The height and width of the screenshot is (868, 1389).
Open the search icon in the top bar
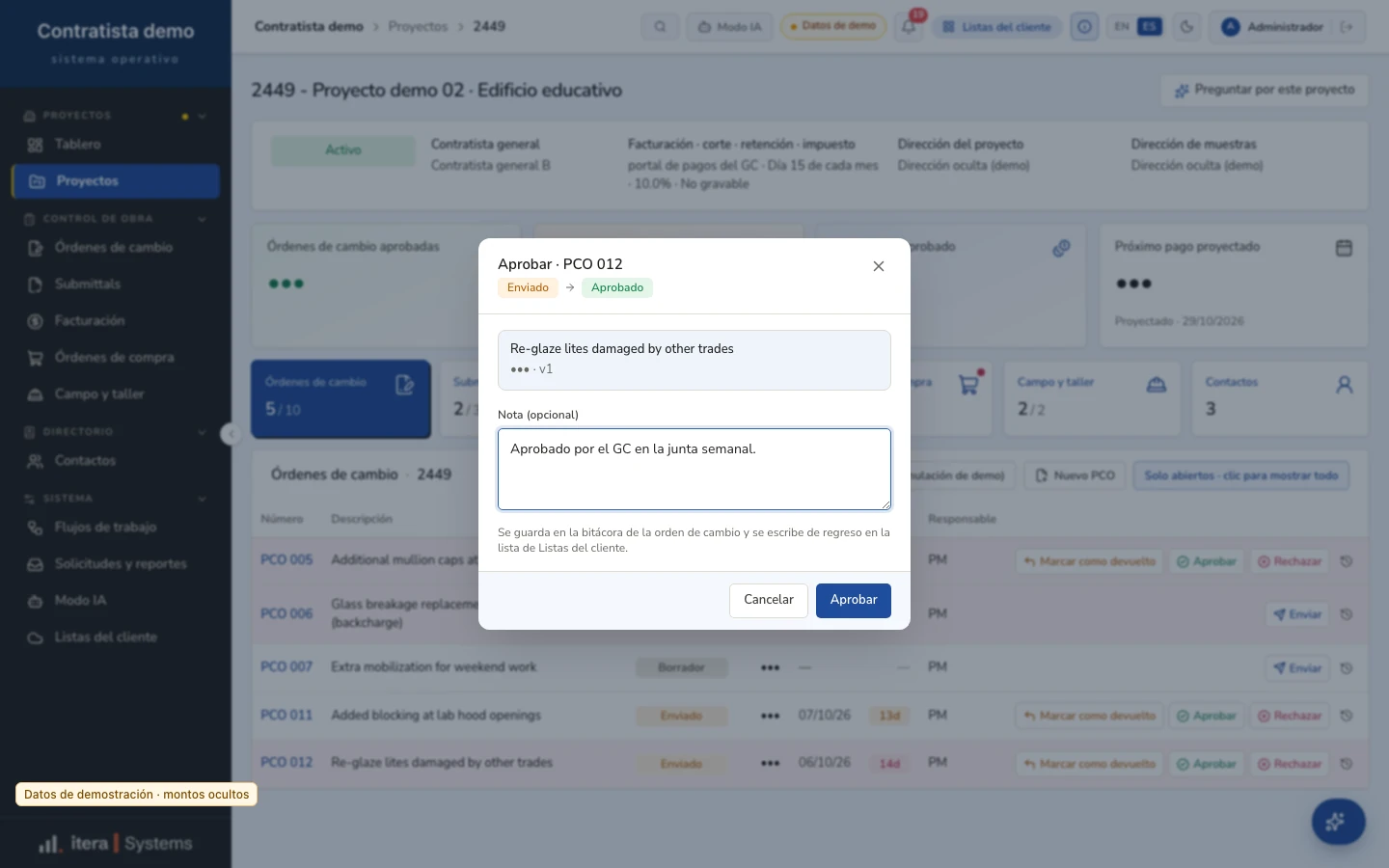[660, 27]
